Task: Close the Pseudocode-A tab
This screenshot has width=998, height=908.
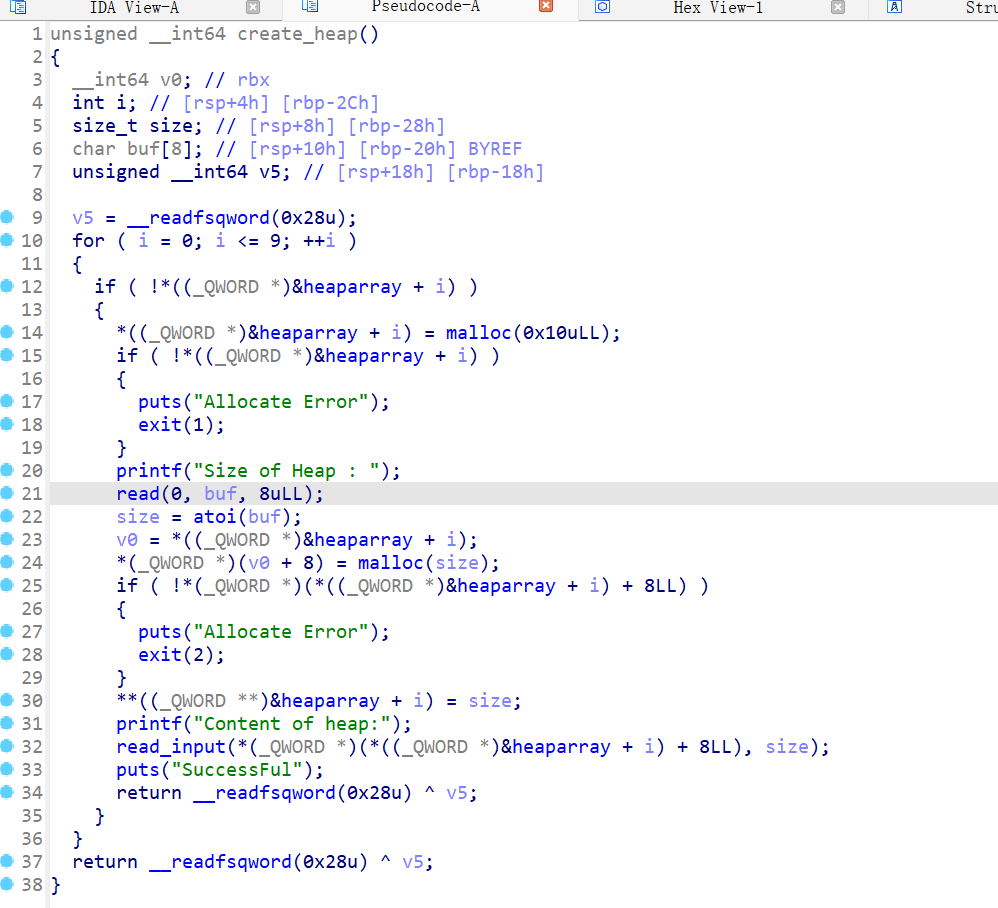Action: point(545,8)
